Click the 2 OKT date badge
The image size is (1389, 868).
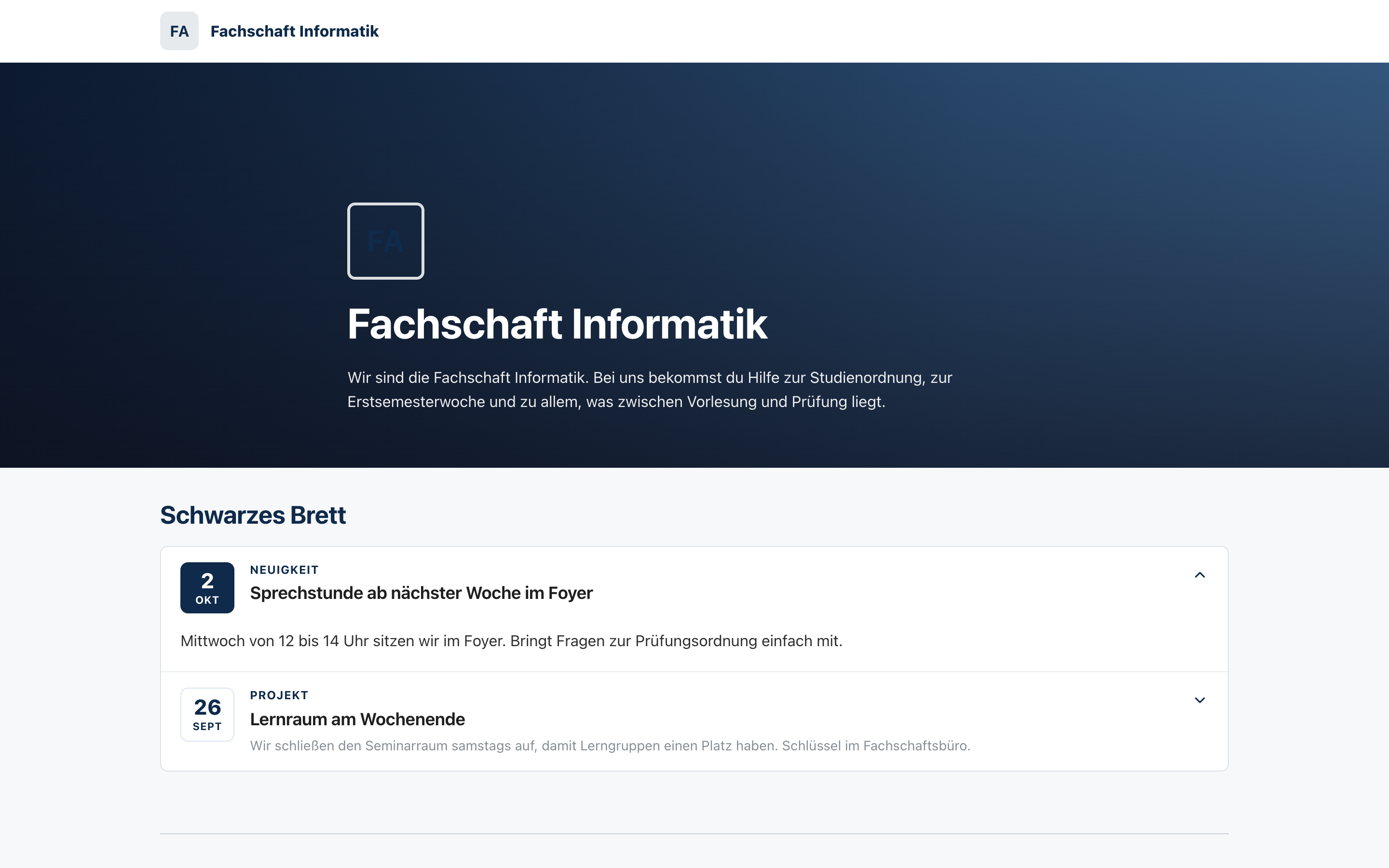pos(207,588)
